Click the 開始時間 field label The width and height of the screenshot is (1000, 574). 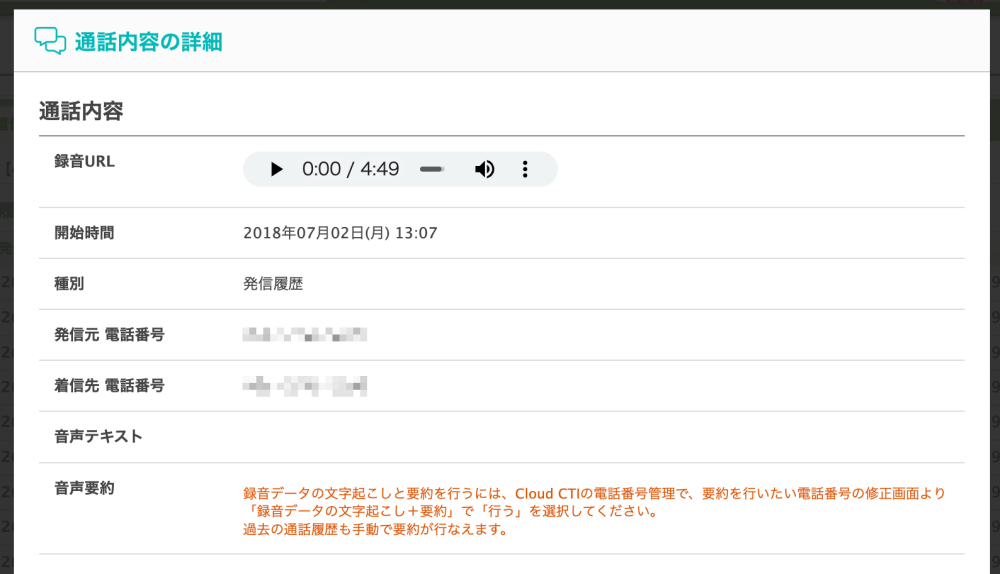(x=84, y=233)
